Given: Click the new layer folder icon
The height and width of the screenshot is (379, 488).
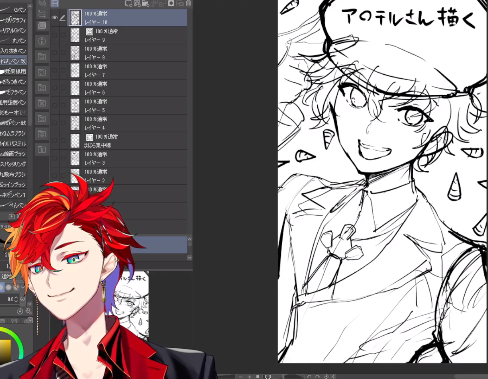Looking at the screenshot, I should click(145, 3).
